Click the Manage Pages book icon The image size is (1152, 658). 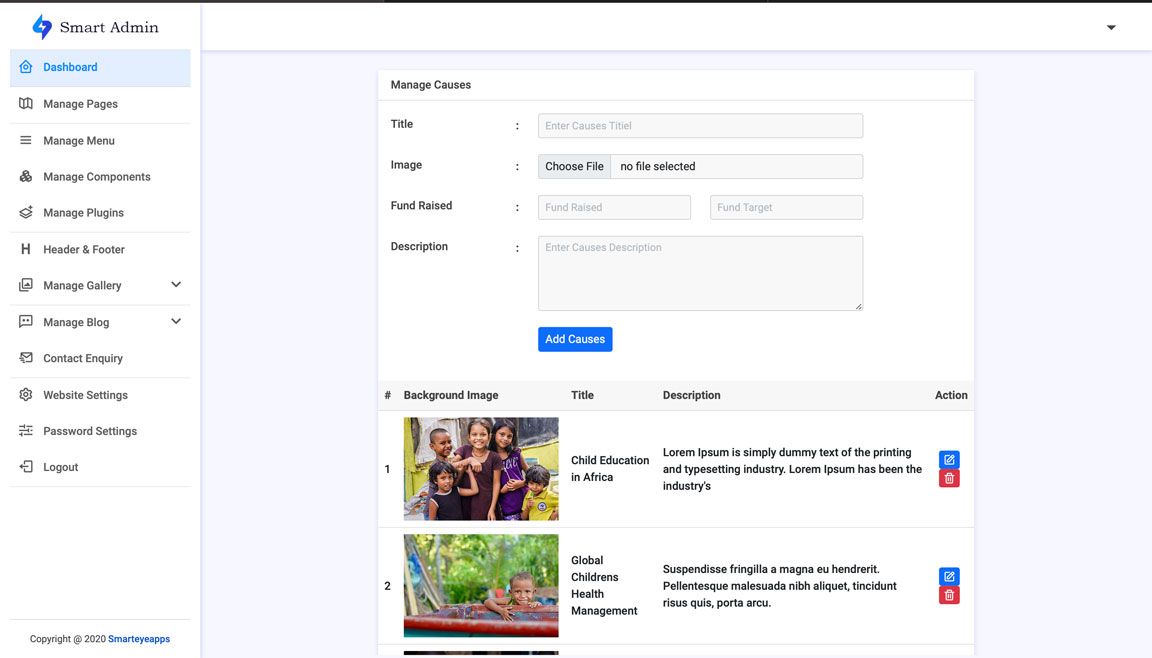click(x=26, y=104)
